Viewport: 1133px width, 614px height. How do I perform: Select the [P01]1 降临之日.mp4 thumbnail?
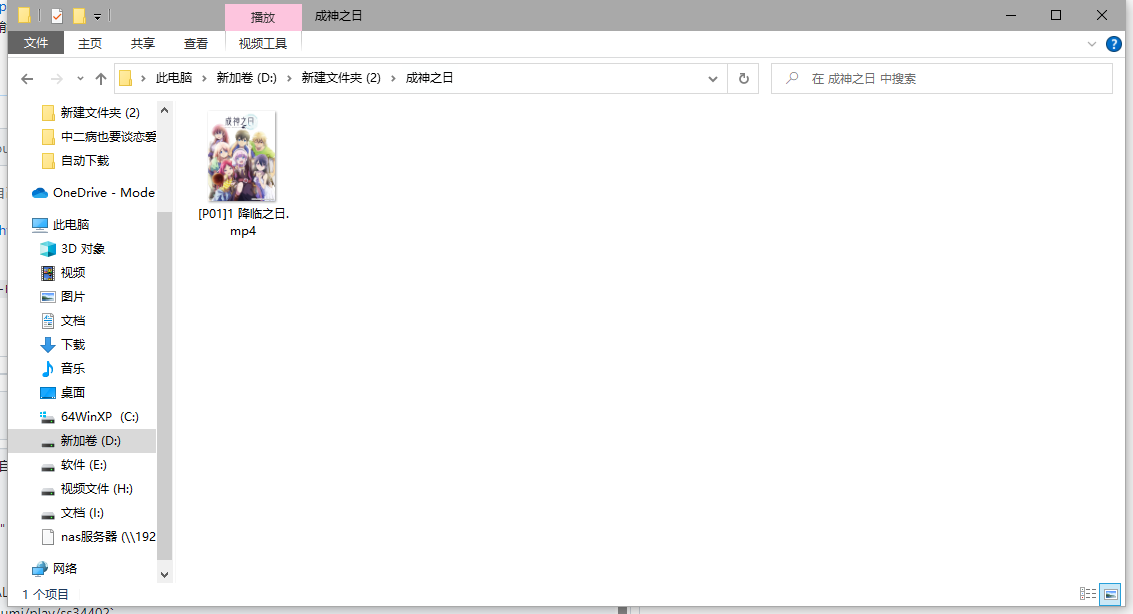[x=241, y=155]
